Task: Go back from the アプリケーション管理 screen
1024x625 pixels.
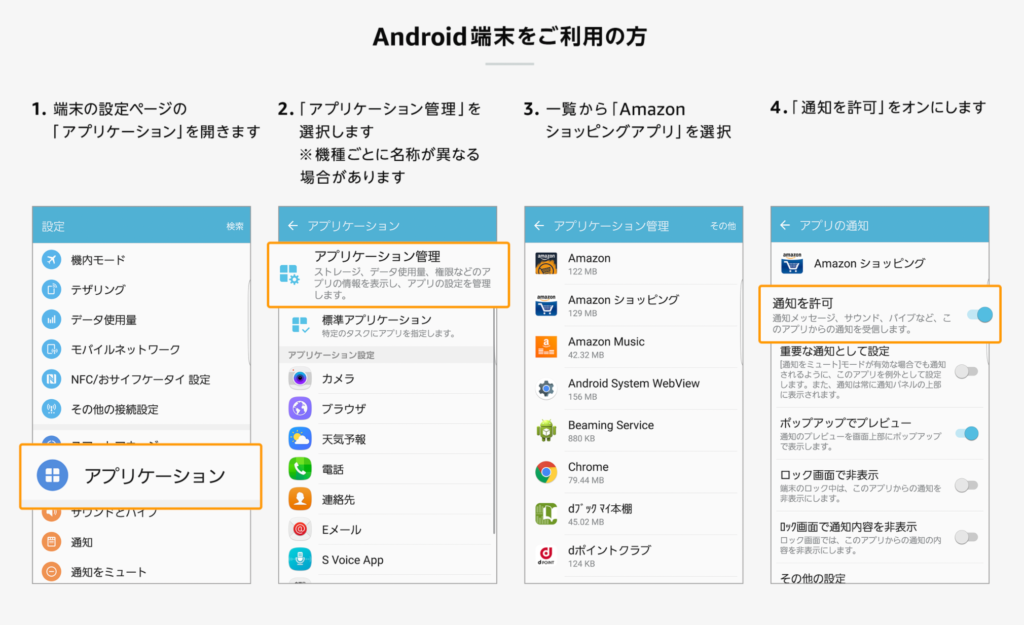Action: coord(539,225)
